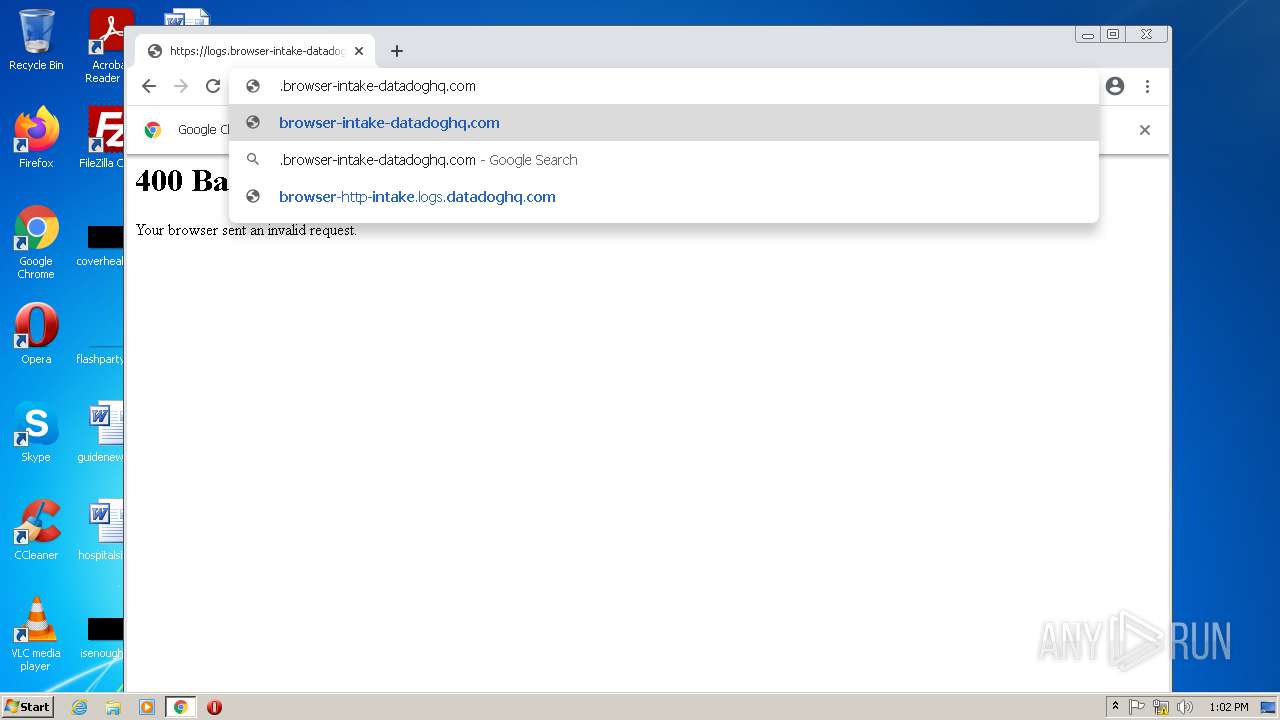Choose browser-http-intake.logs.datadoghq.com suggestion
Image resolution: width=1280 pixels, height=720 pixels.
click(x=664, y=197)
